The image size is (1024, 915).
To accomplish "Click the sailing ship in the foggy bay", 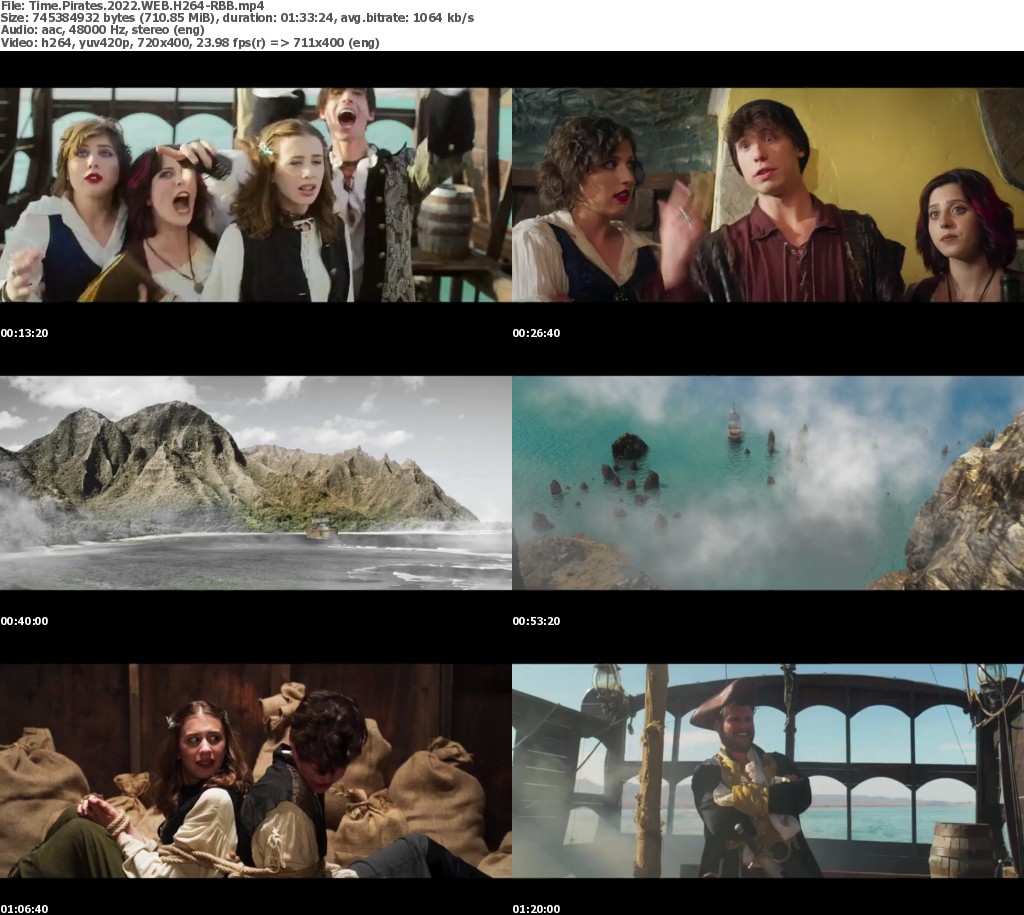I will (735, 425).
